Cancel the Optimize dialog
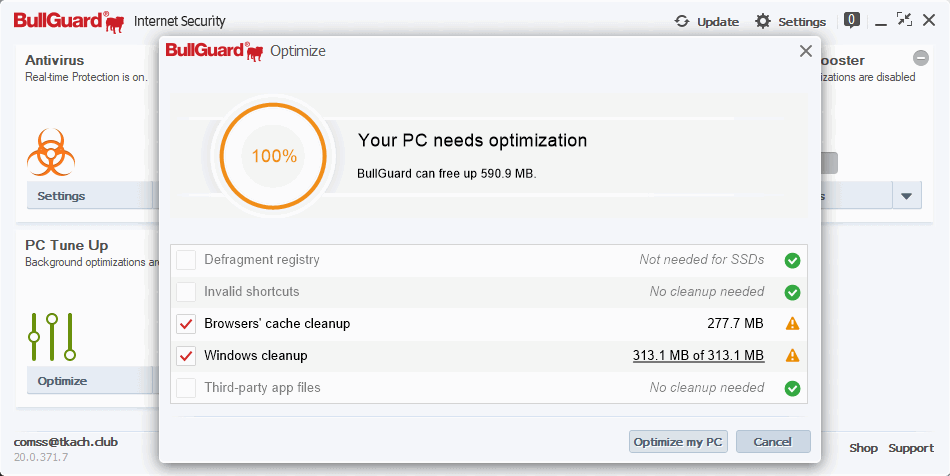Image resolution: width=950 pixels, height=476 pixels. pos(773,442)
